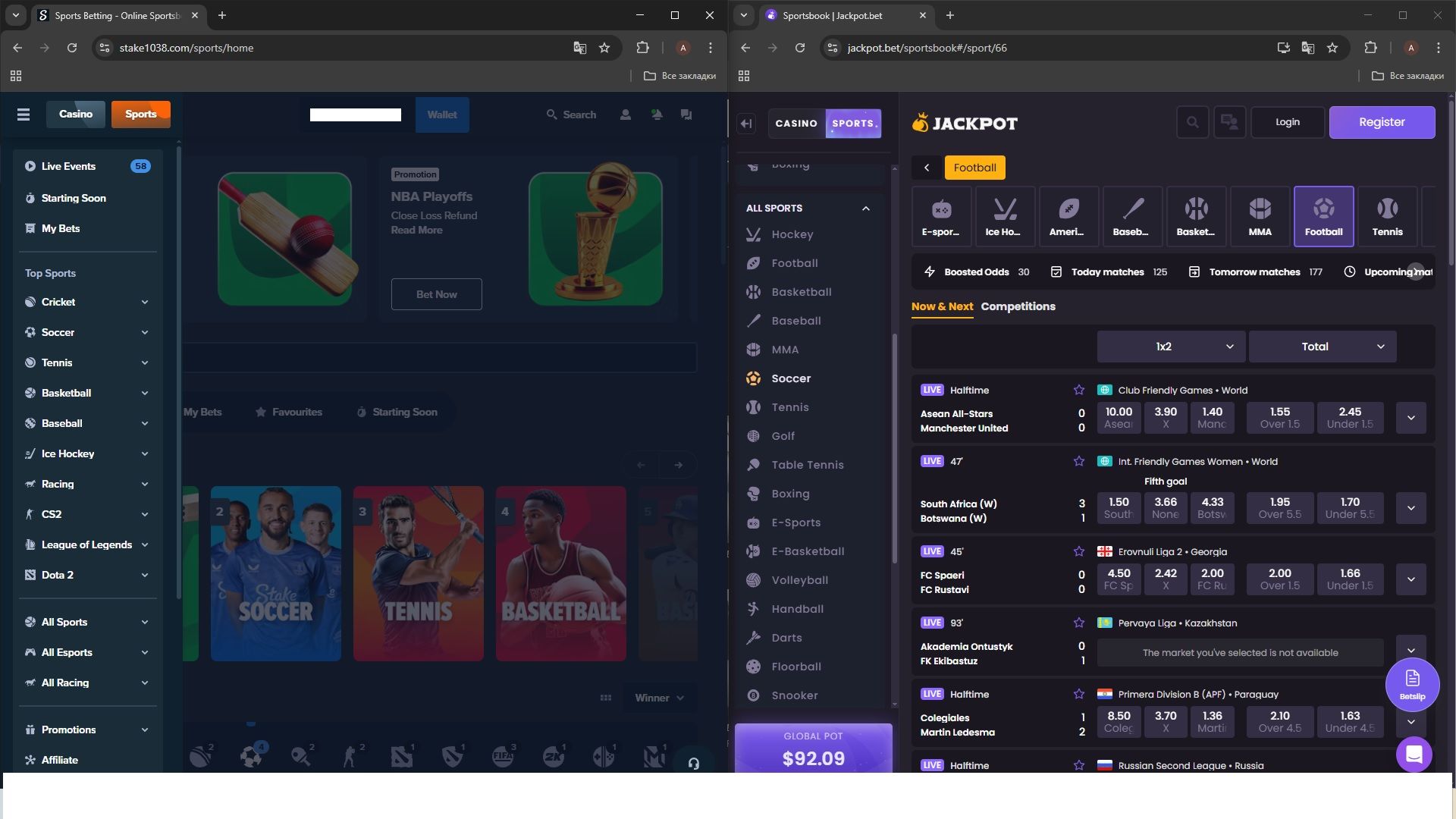Image resolution: width=1456 pixels, height=819 pixels.
Task: Open the Total market dropdown
Action: coord(1322,347)
